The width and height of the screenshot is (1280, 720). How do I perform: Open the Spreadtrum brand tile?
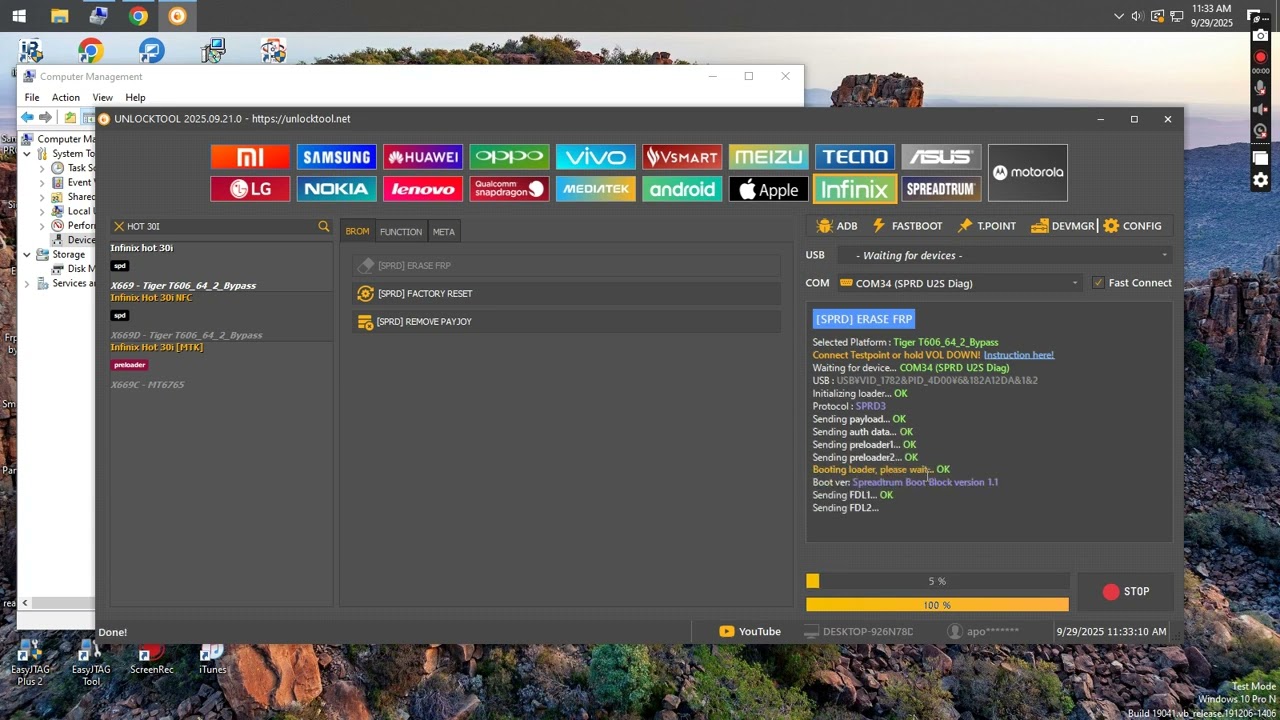pos(941,189)
